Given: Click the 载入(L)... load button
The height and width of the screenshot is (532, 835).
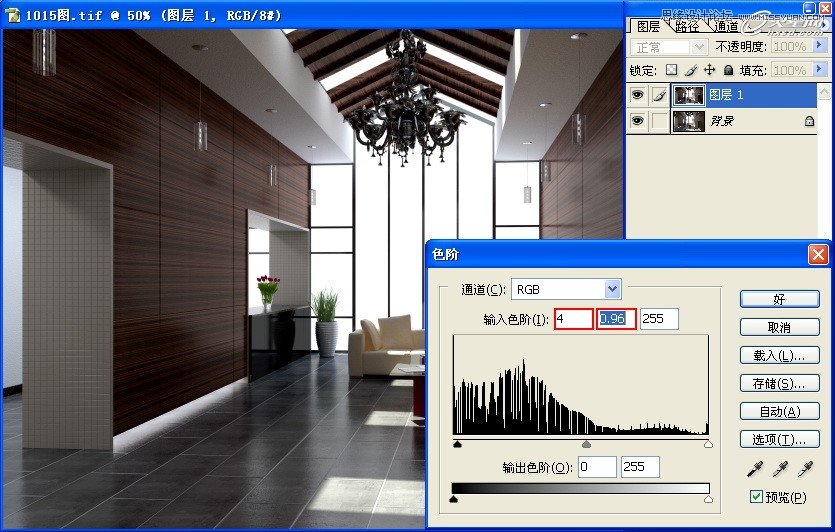Looking at the screenshot, I should click(x=780, y=355).
